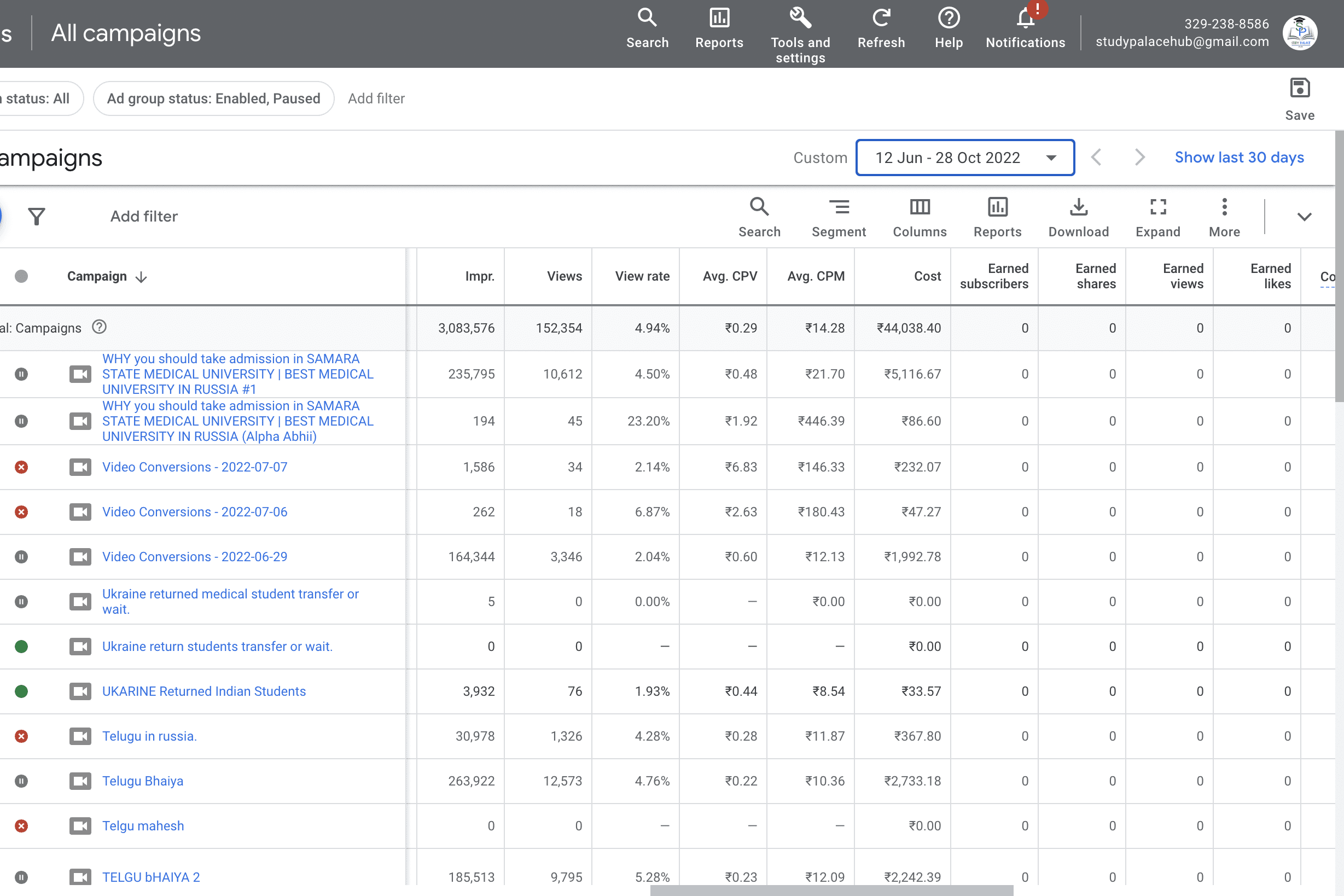Open the Segment options
The width and height of the screenshot is (1344, 896).
click(838, 217)
